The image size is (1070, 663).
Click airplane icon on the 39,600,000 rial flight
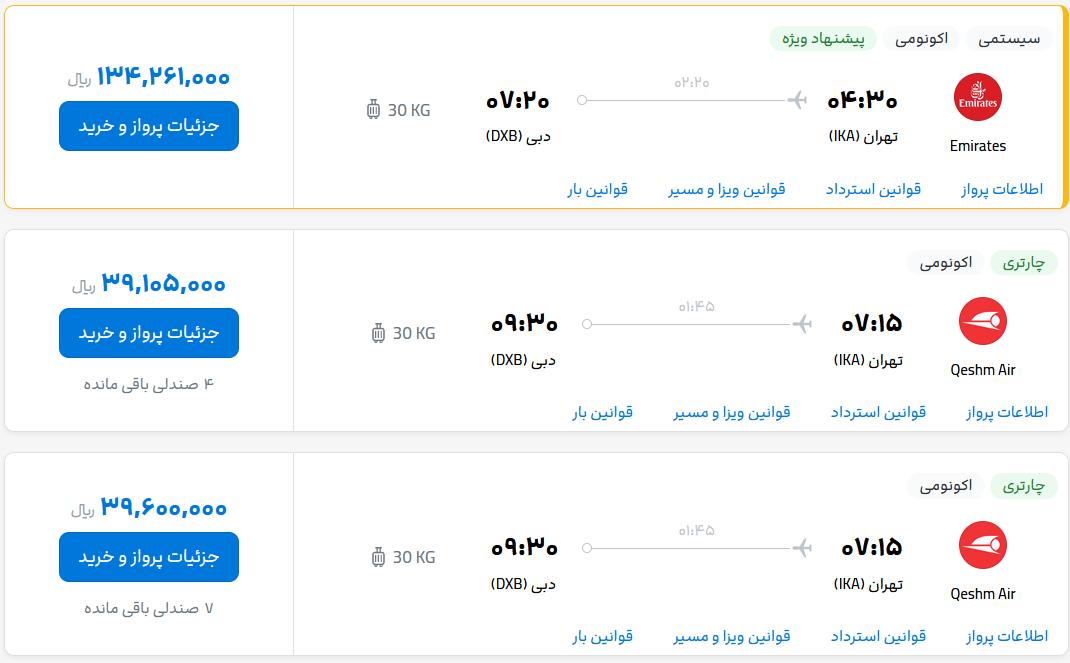[801, 548]
